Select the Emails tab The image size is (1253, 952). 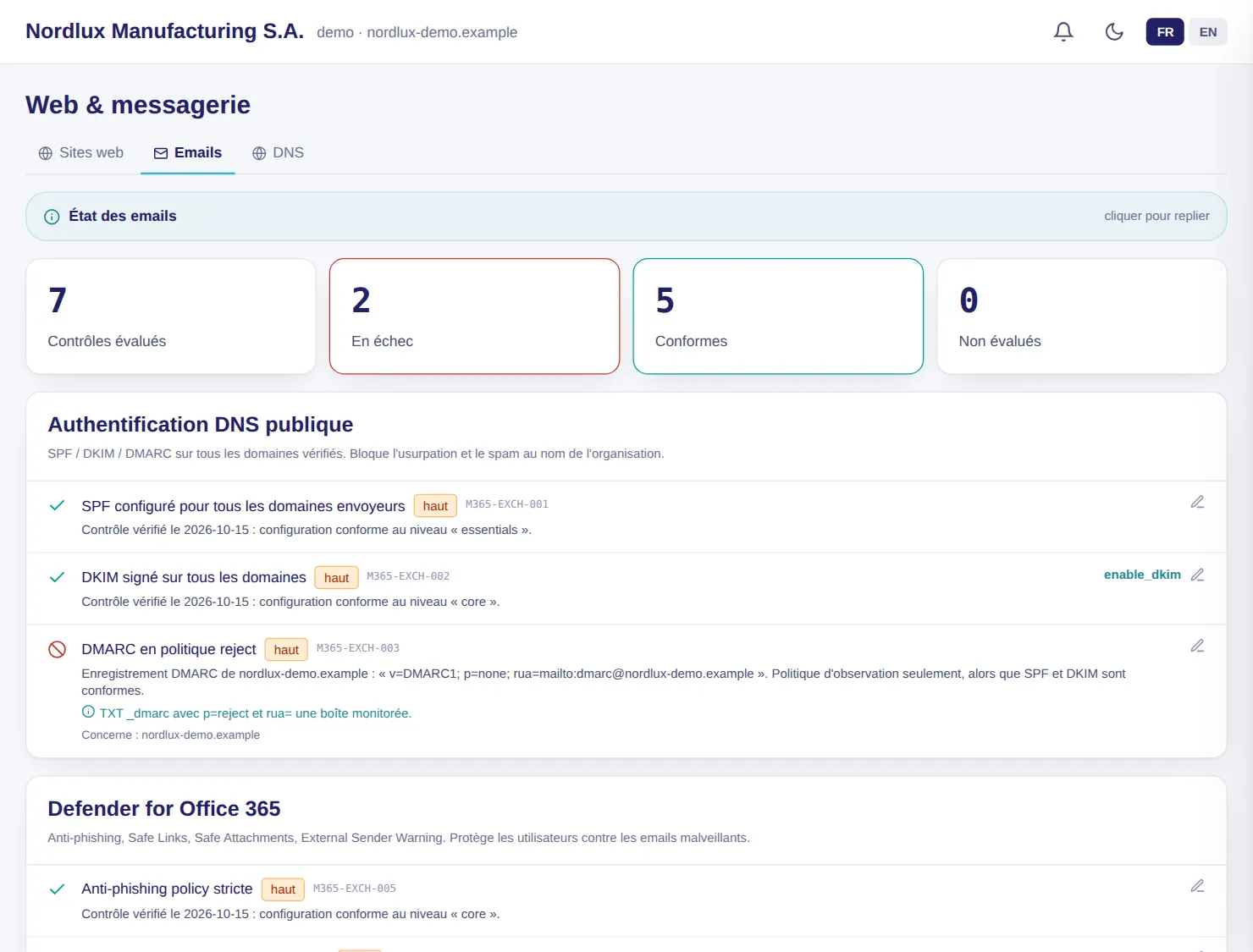188,153
